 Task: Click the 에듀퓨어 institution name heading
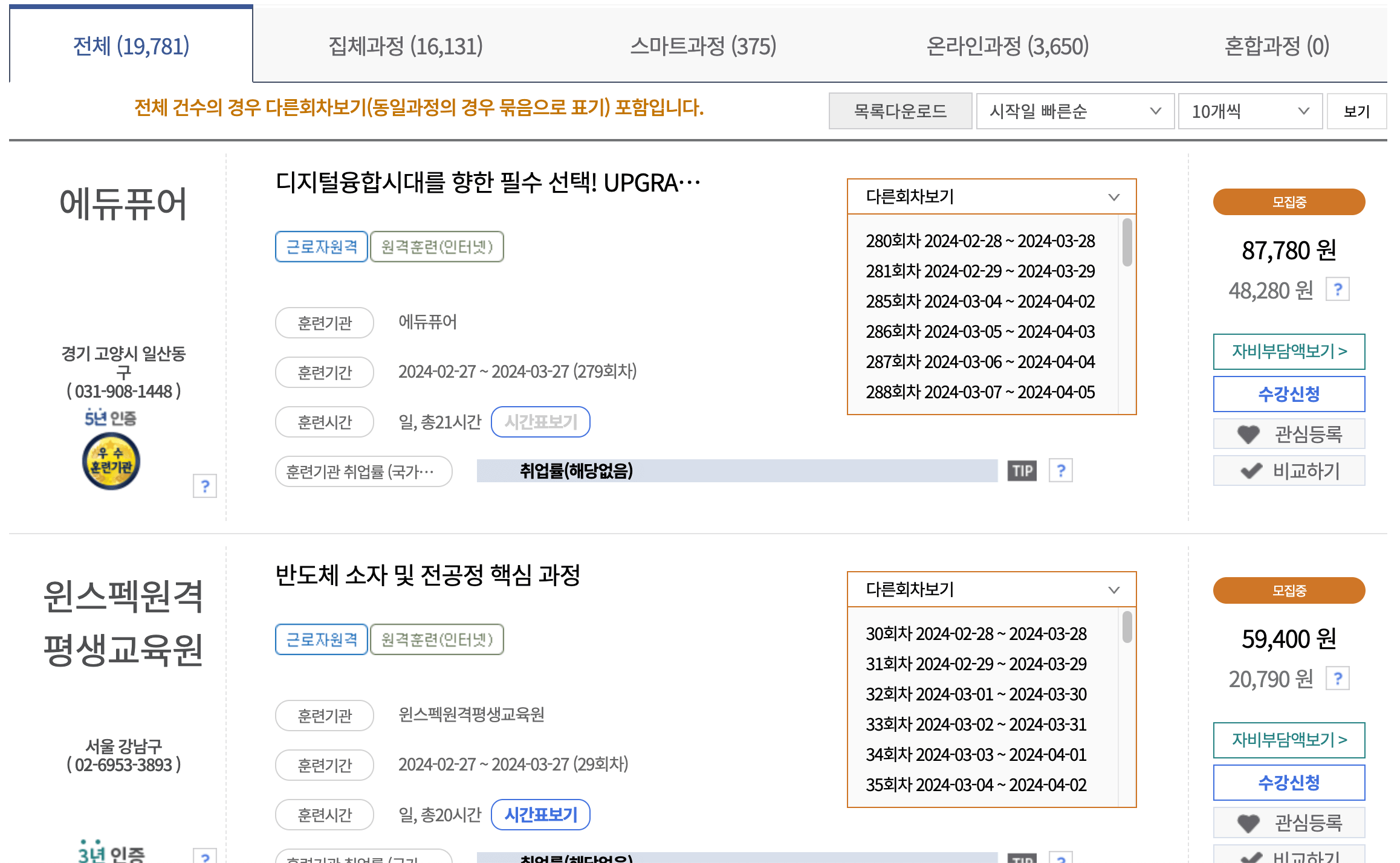tap(123, 203)
